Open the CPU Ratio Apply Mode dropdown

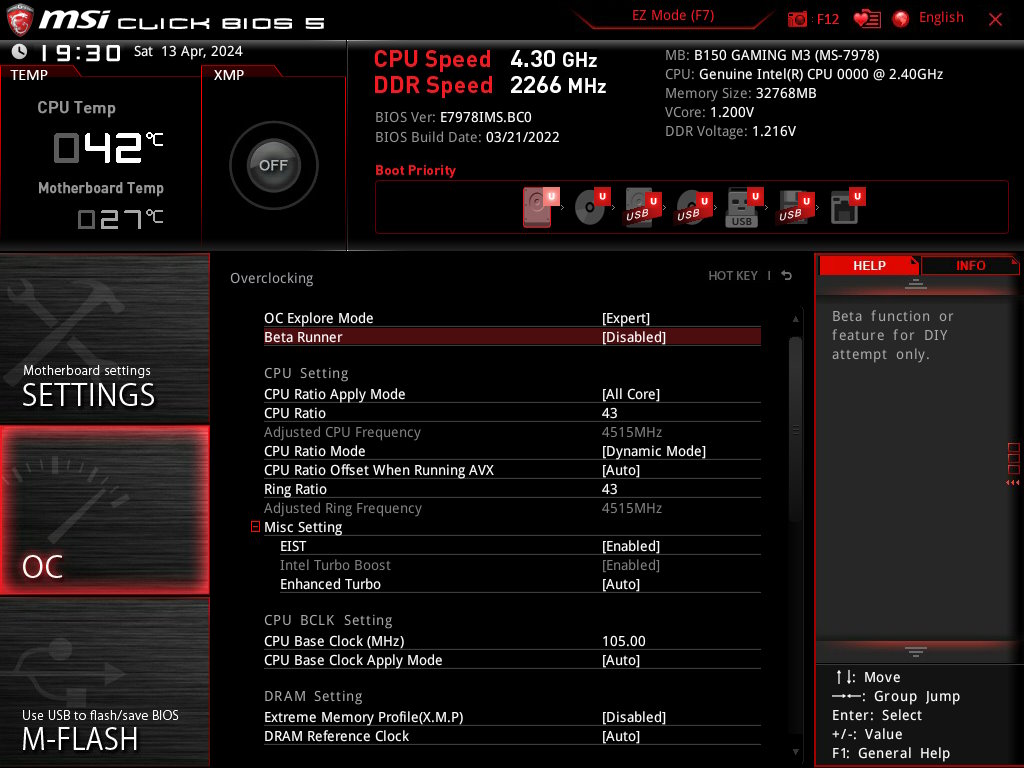point(631,394)
